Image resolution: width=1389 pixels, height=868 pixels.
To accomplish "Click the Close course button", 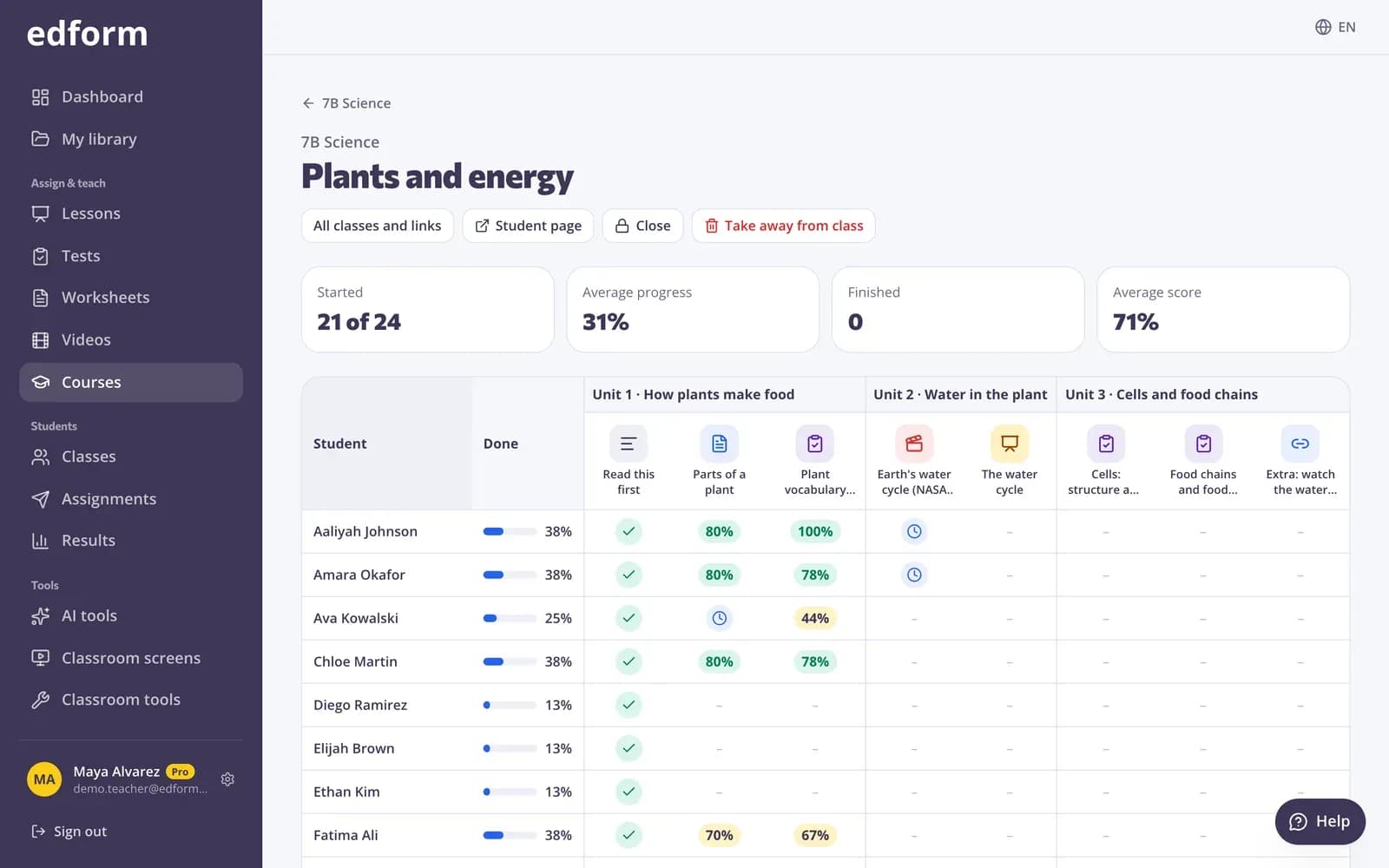I will (642, 226).
